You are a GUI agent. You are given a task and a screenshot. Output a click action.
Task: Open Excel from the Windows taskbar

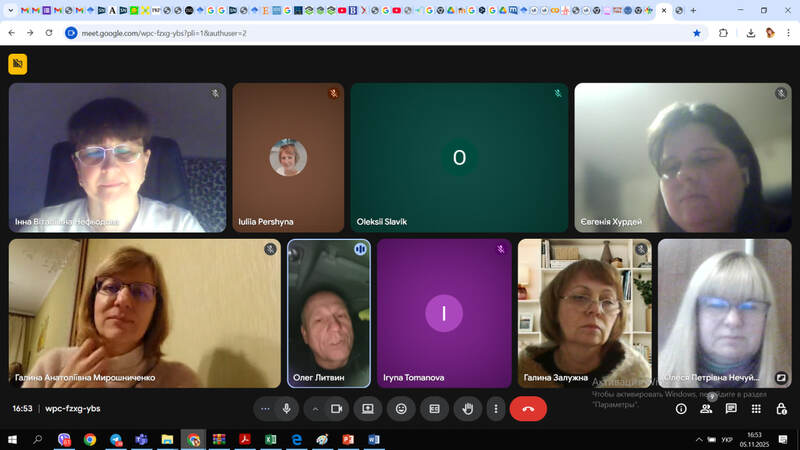click(x=270, y=439)
